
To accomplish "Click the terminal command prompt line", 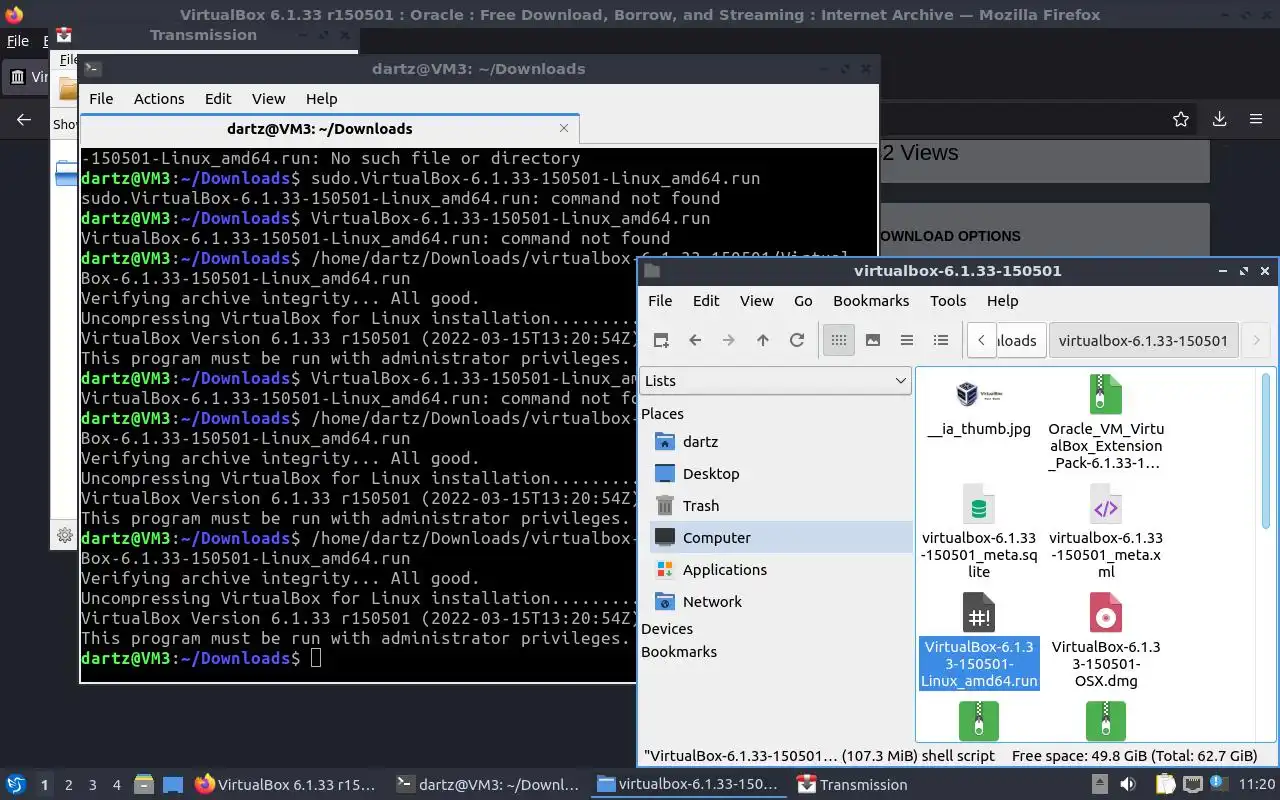I will [357, 658].
